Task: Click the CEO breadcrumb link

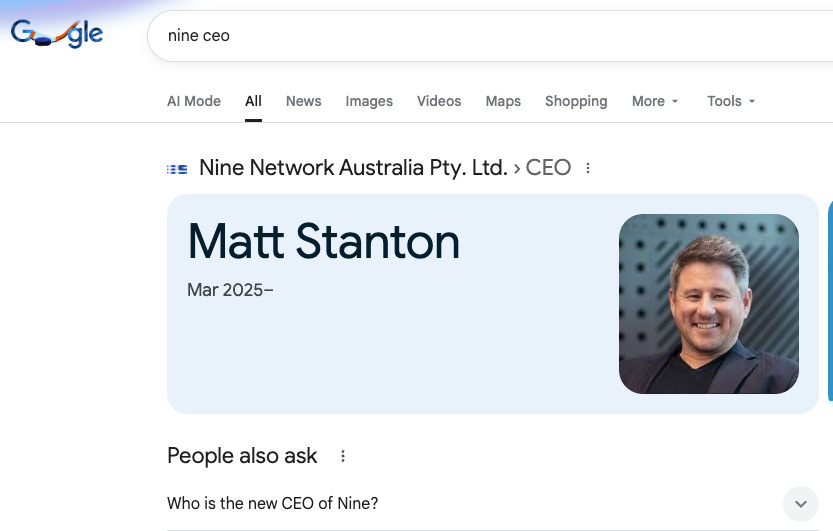Action: coord(548,168)
